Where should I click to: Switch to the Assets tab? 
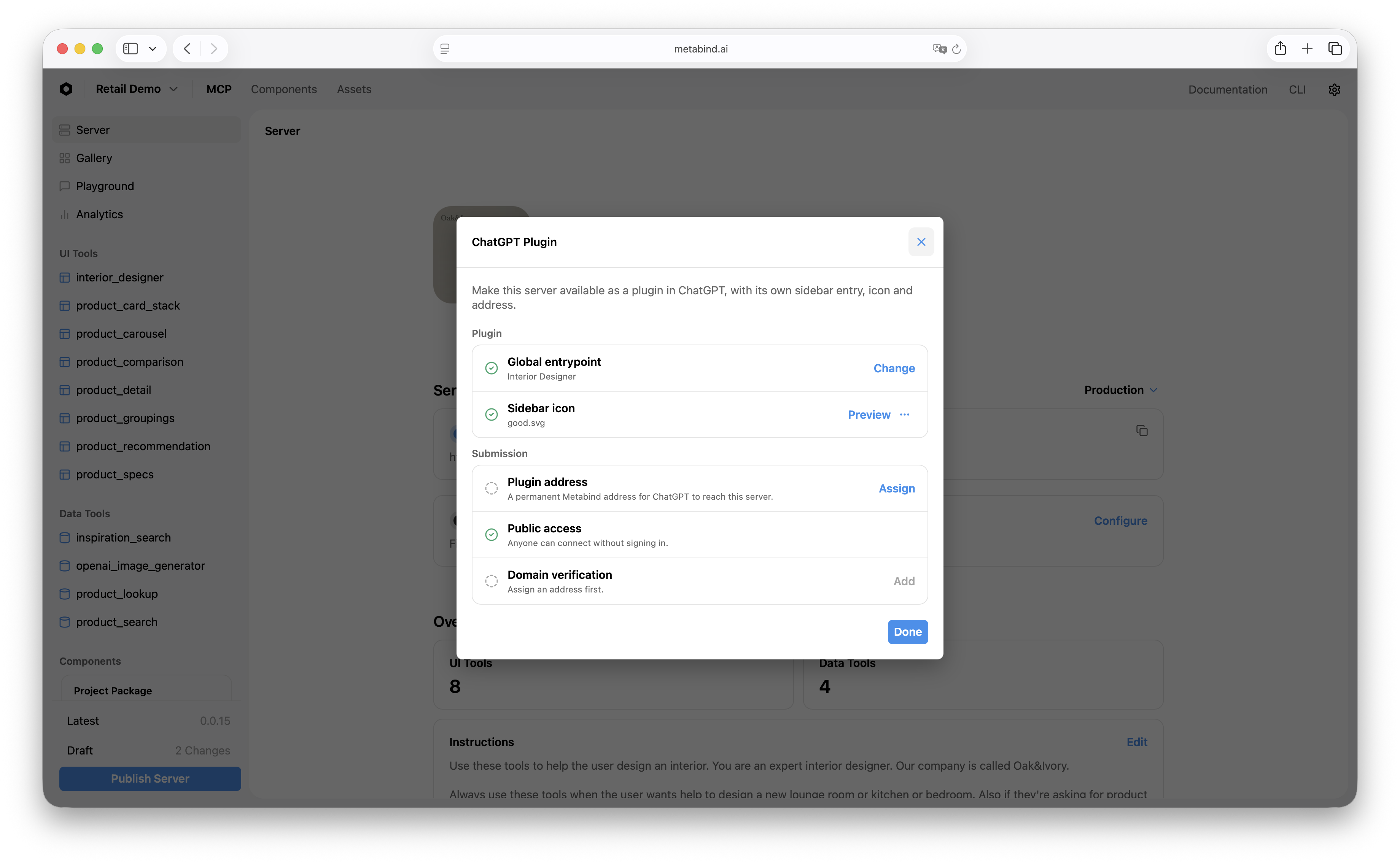tap(354, 89)
